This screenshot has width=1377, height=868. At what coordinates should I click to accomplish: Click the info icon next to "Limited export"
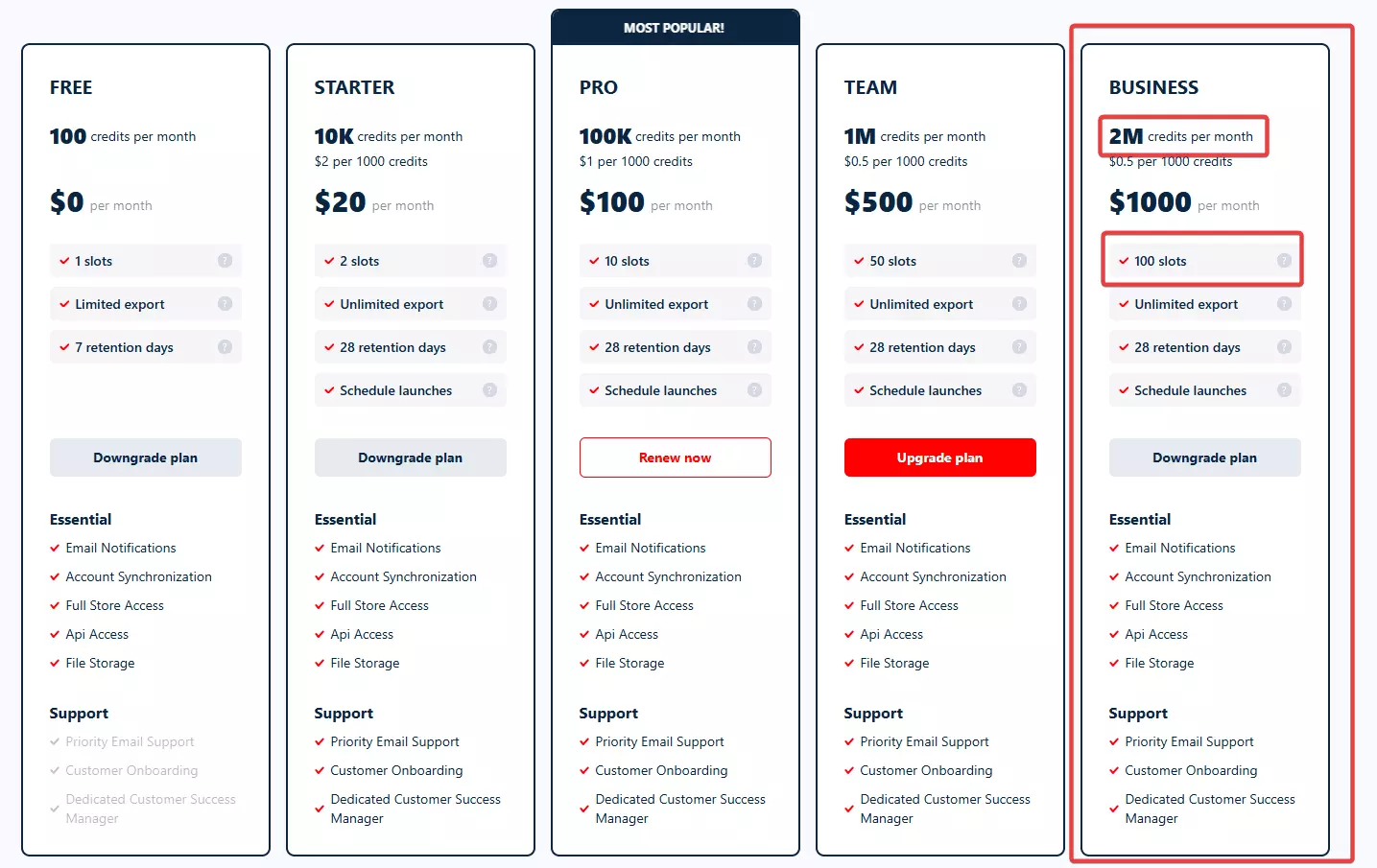tap(225, 303)
